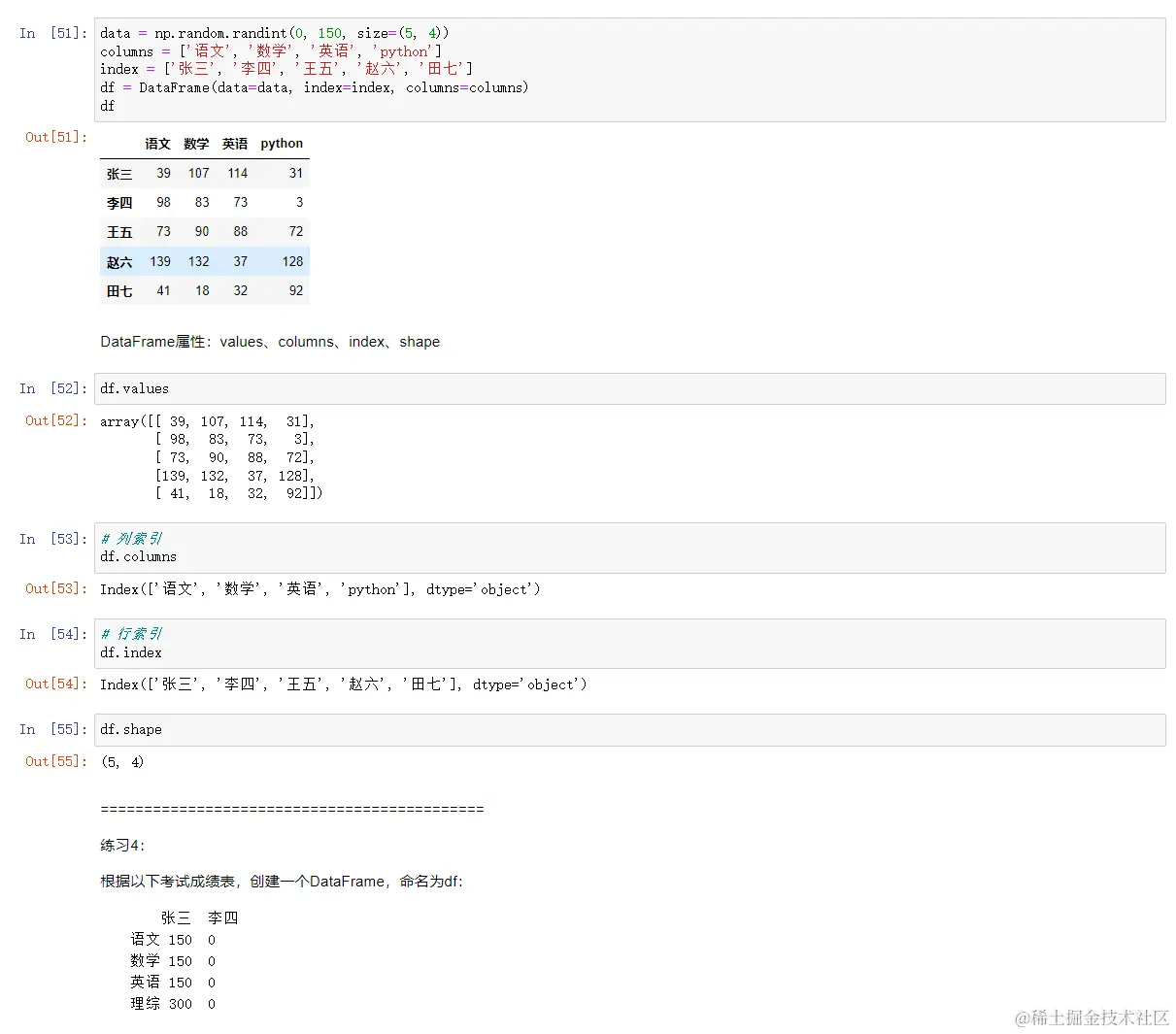Click the cell value 98 in 李四 row
1176x1034 pixels.
pyautogui.click(x=163, y=202)
